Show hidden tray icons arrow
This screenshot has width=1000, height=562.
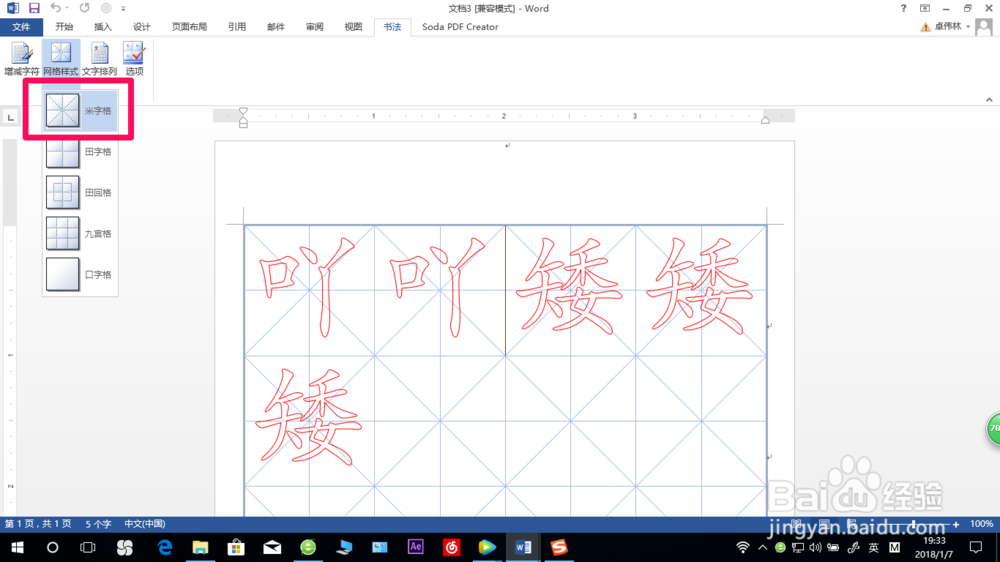pyautogui.click(x=762, y=547)
